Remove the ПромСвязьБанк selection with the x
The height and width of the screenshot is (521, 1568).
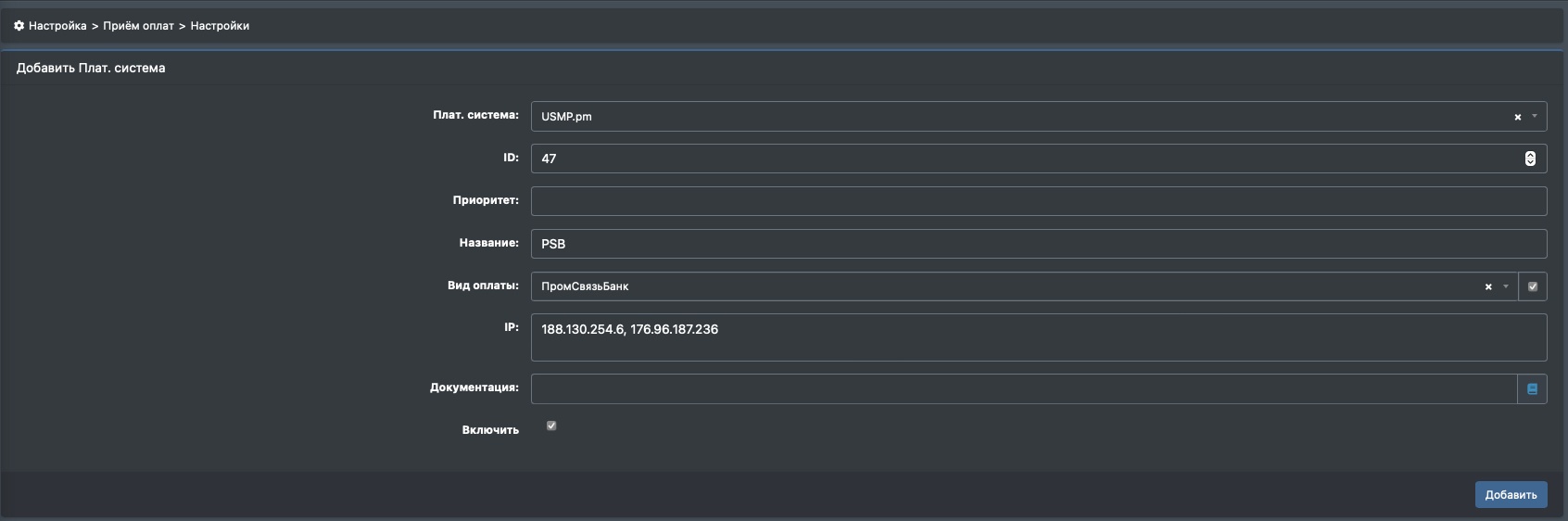(x=1488, y=287)
